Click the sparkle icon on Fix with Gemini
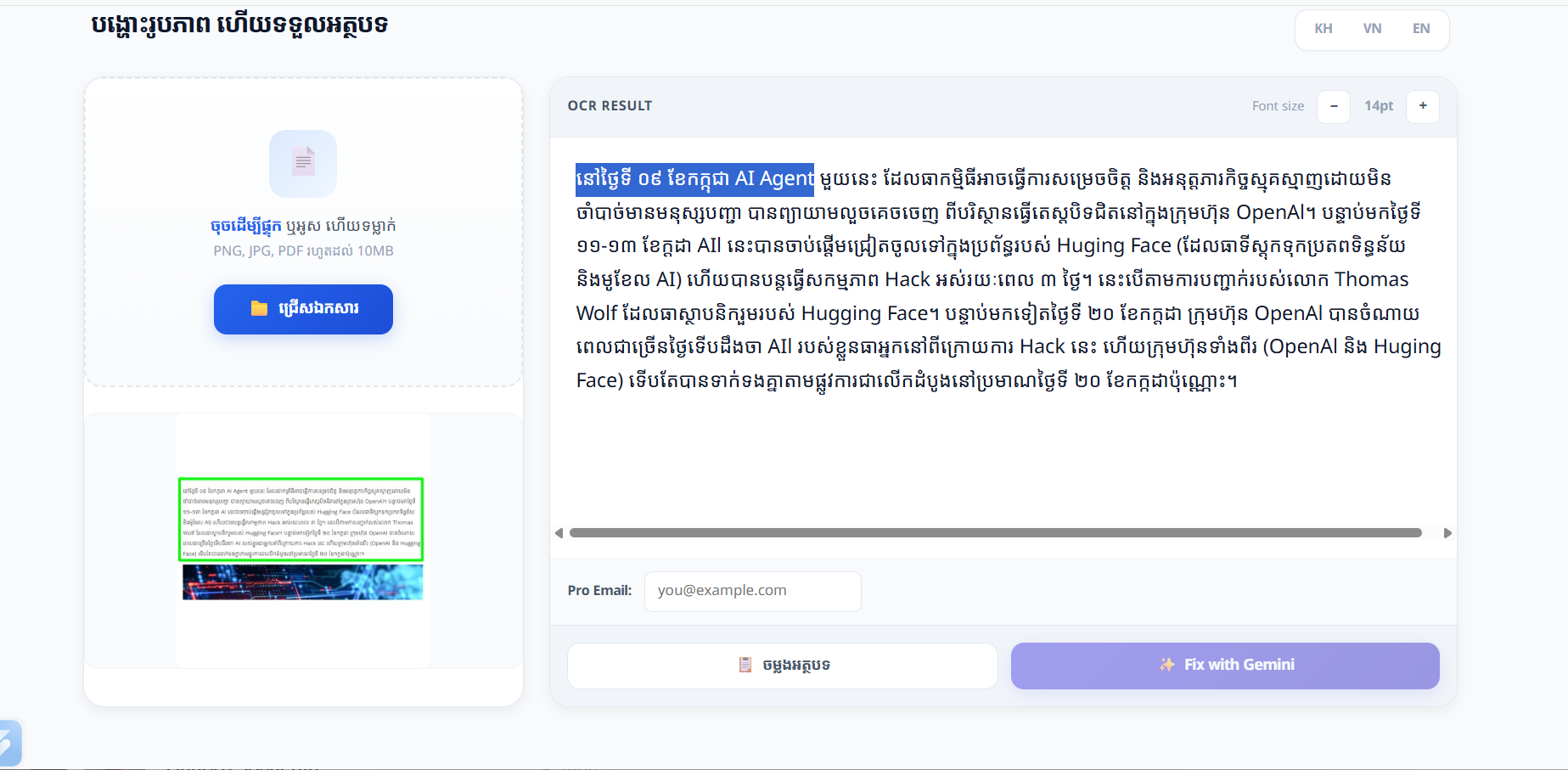This screenshot has height=770, width=1568. pyautogui.click(x=1167, y=665)
